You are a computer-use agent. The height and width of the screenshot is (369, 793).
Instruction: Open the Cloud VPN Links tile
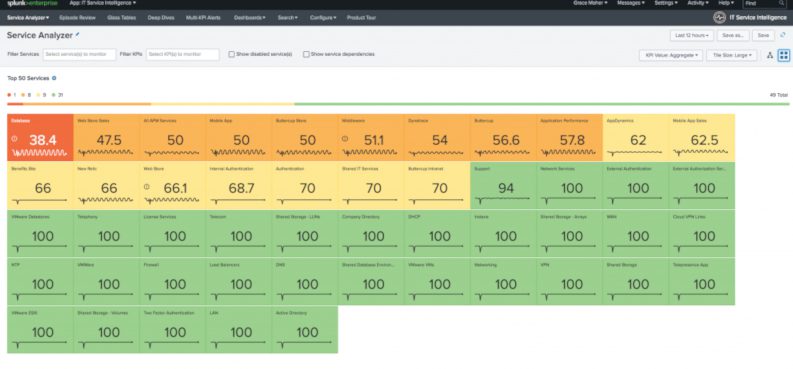click(701, 234)
